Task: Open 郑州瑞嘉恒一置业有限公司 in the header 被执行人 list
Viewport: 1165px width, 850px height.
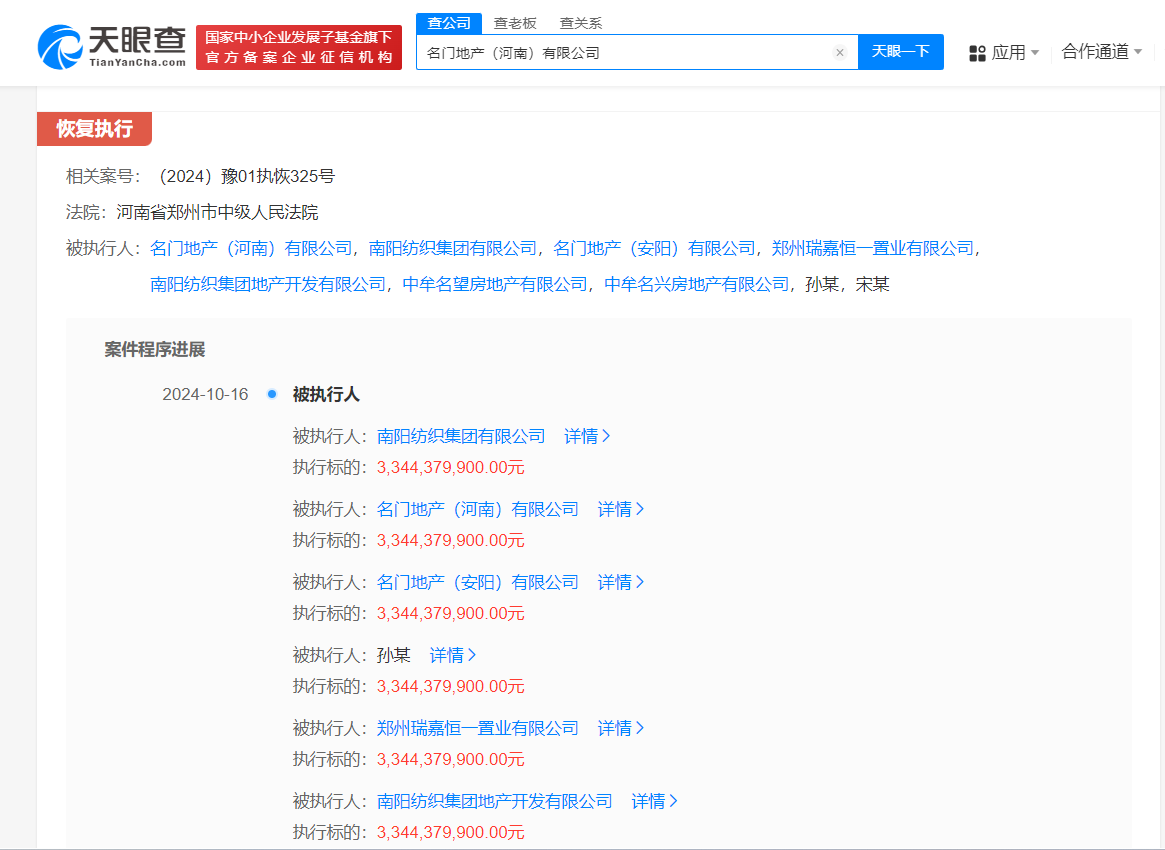Action: point(873,248)
